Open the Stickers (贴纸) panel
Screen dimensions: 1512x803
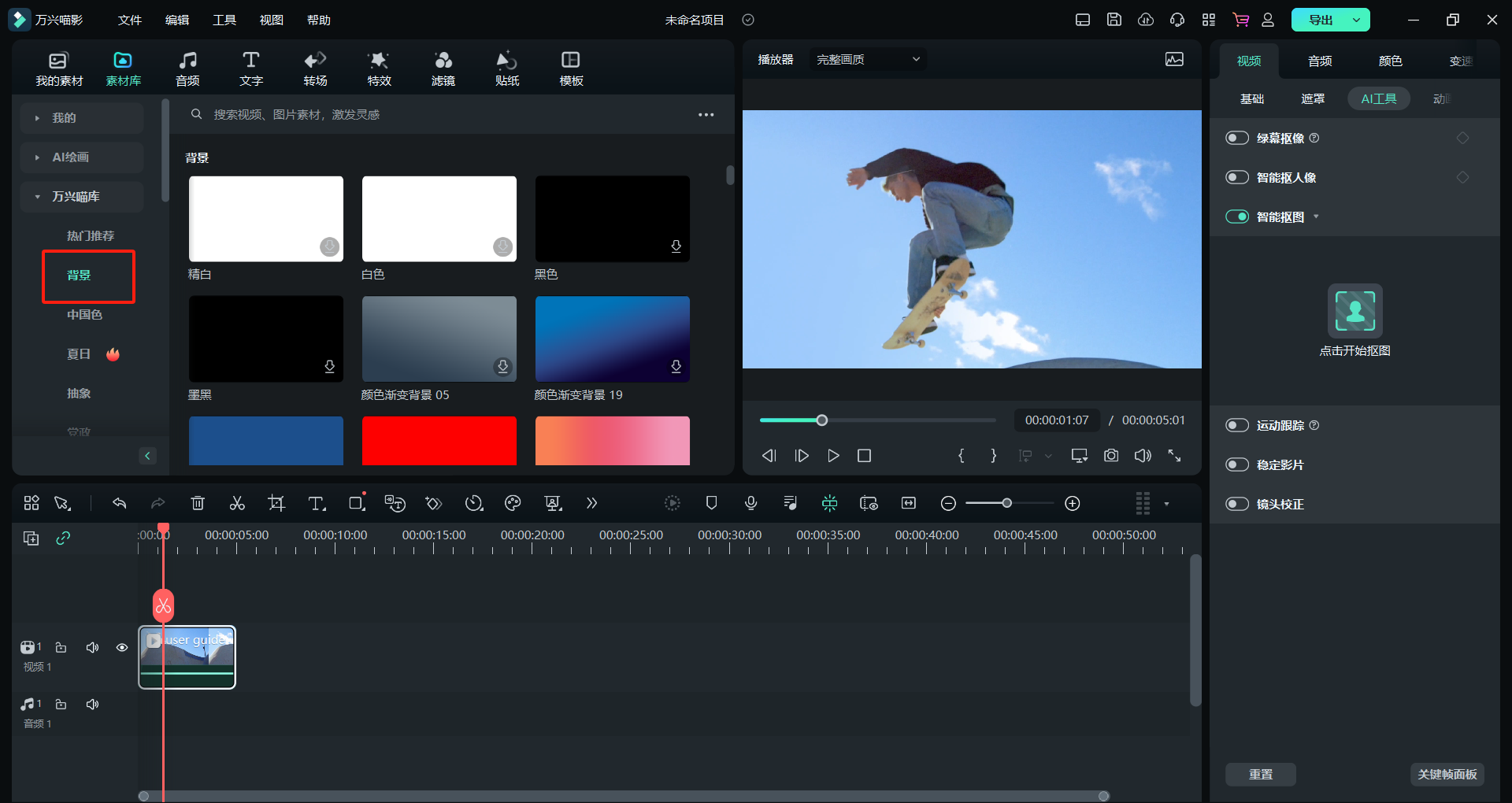[506, 68]
